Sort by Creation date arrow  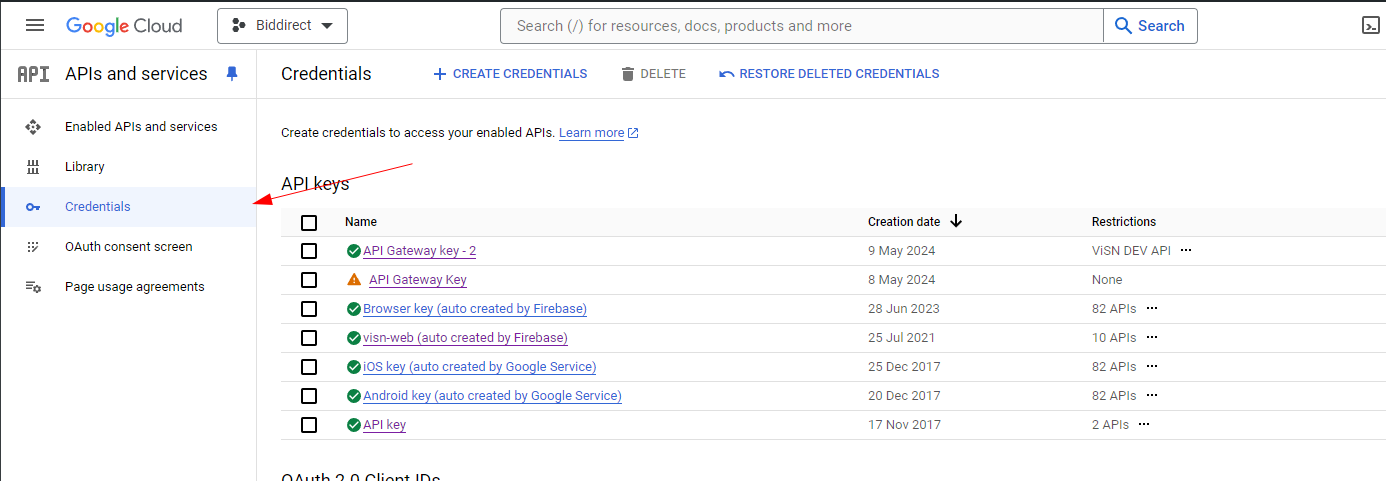pyautogui.click(x=956, y=221)
